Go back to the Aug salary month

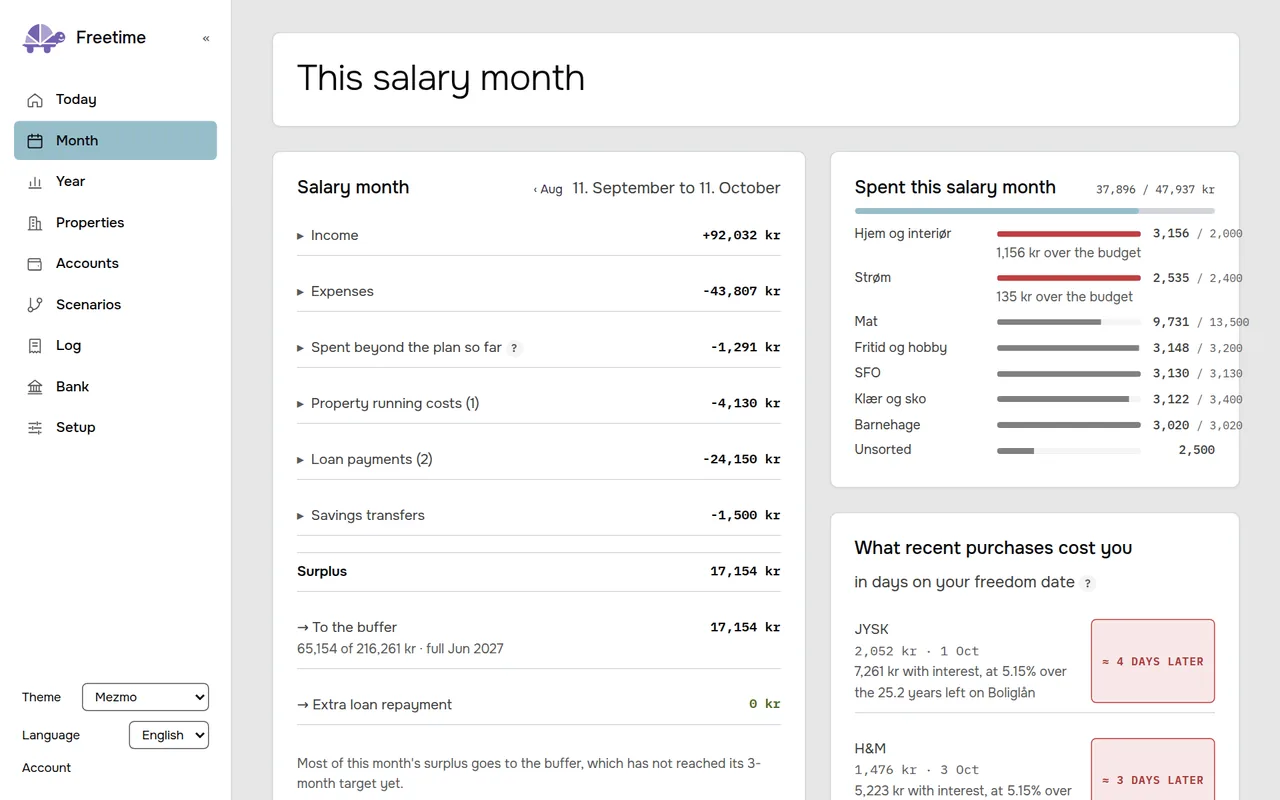548,189
